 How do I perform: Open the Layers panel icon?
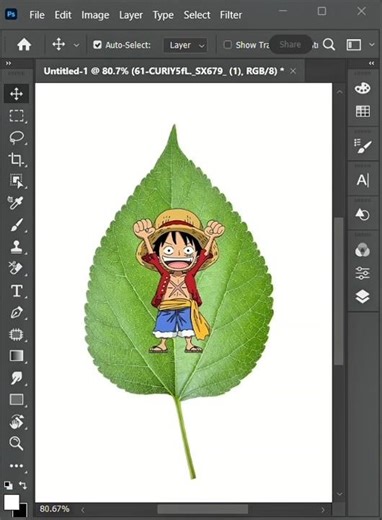362,296
